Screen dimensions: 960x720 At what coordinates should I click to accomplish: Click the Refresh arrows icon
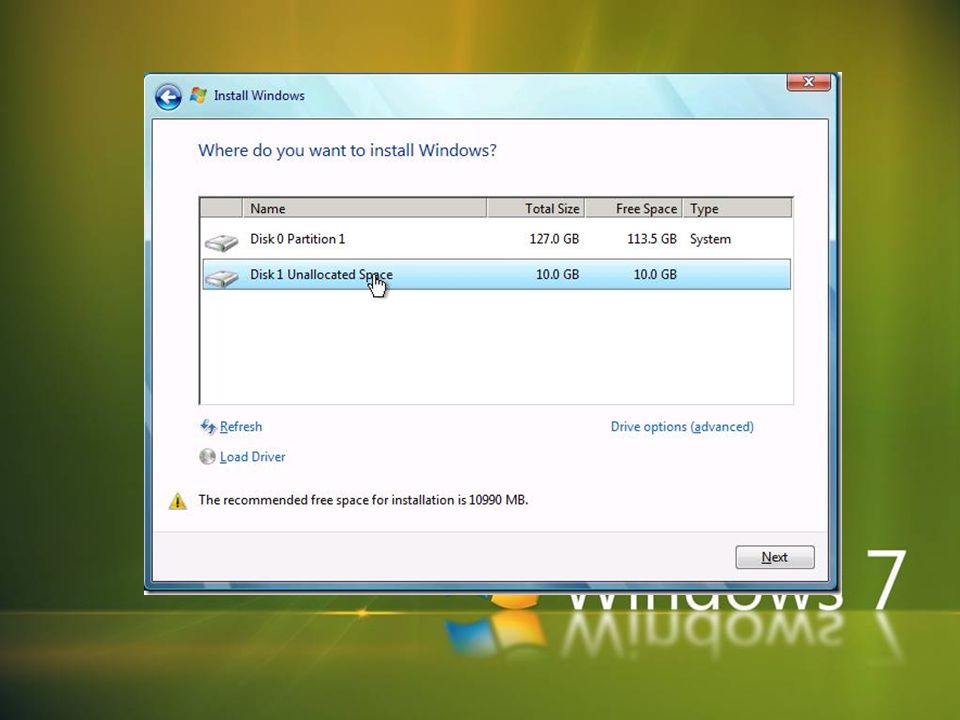click(x=208, y=426)
